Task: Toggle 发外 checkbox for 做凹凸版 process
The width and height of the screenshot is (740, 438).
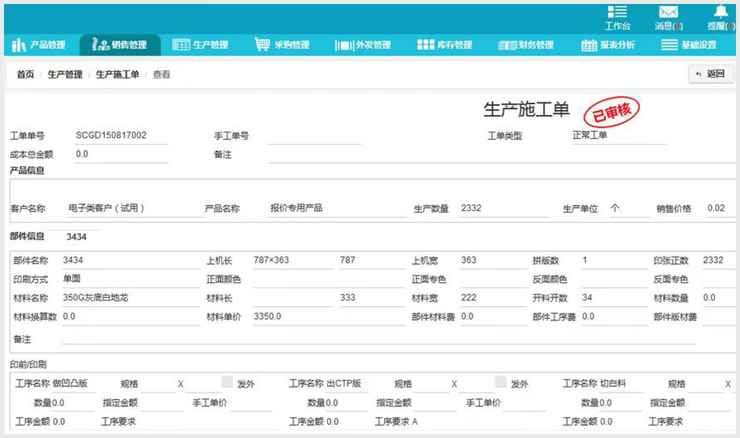Action: [227, 383]
